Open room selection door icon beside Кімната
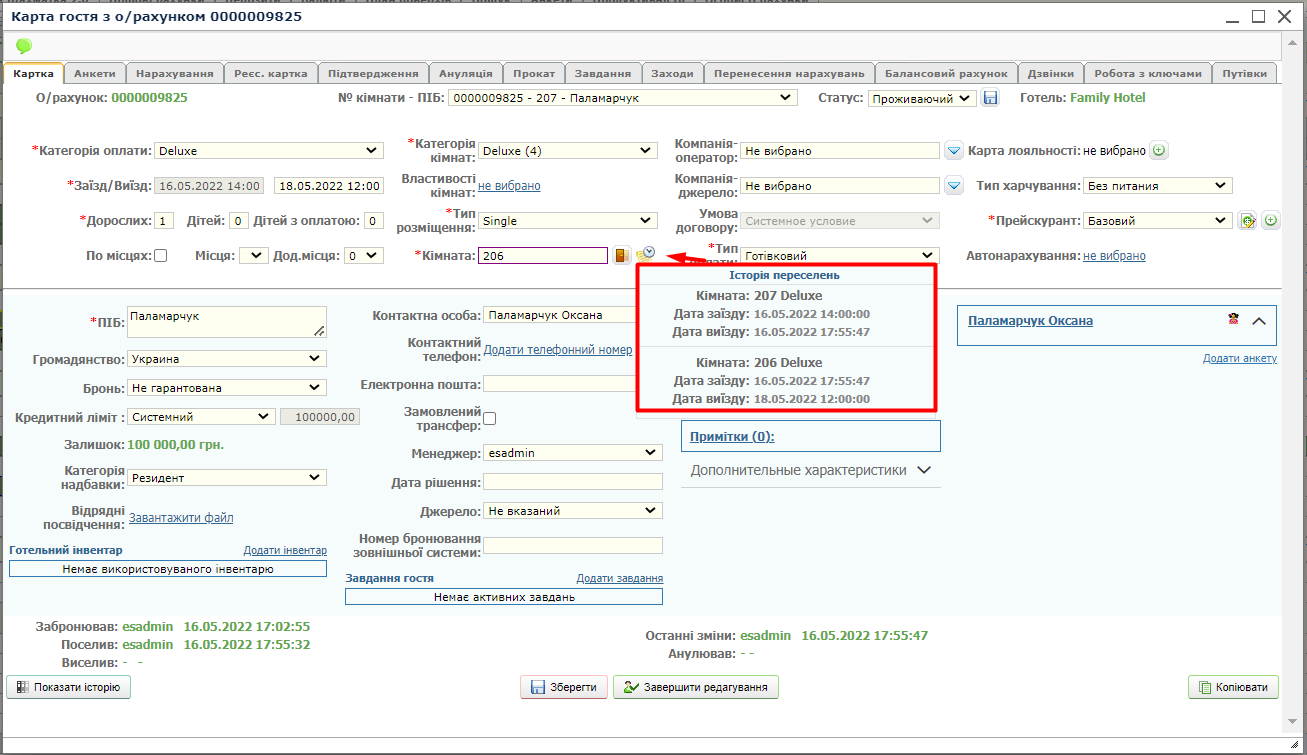 [x=622, y=256]
